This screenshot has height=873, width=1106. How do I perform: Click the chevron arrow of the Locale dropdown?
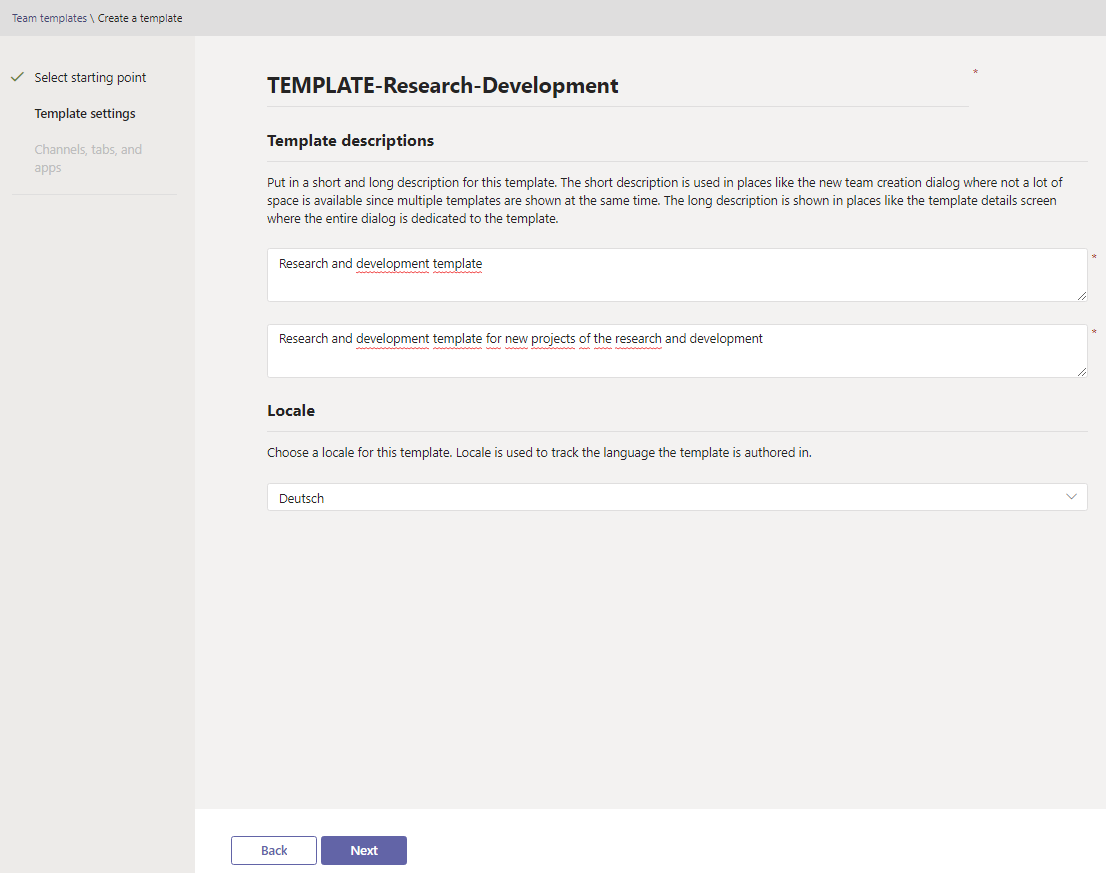1072,497
